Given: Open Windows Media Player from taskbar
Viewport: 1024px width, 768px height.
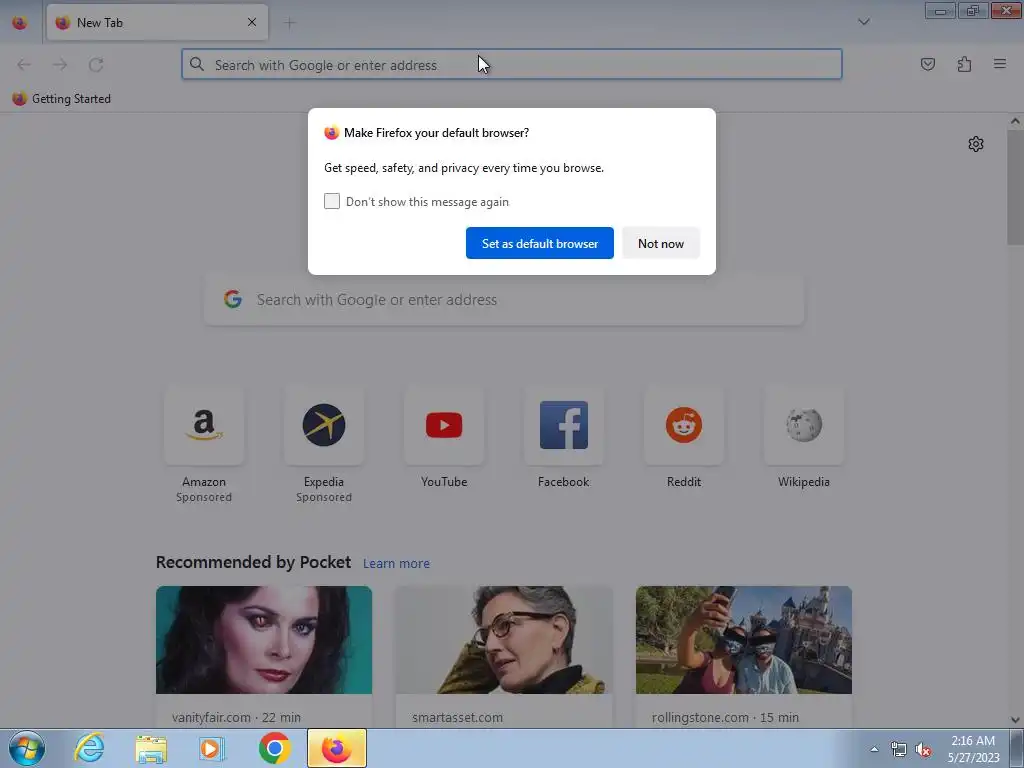Looking at the screenshot, I should click(212, 748).
